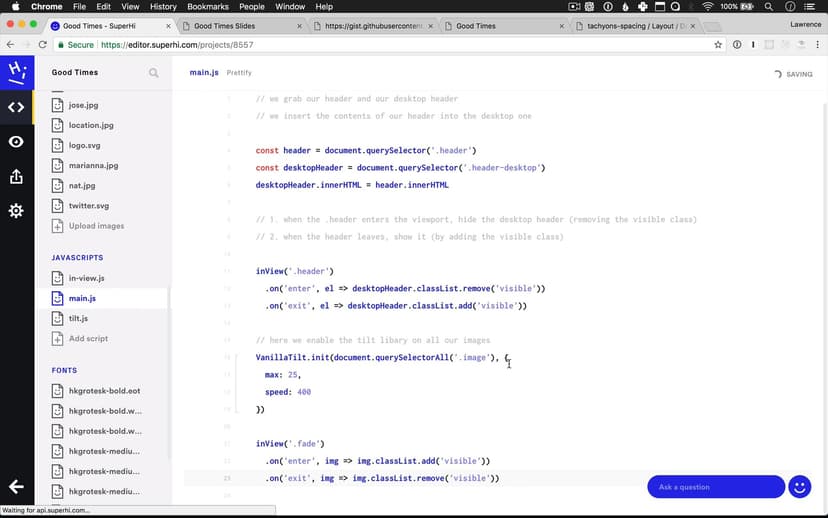Click the share/export icon in sidebar
Screen dimensions: 828x518
click(16, 177)
